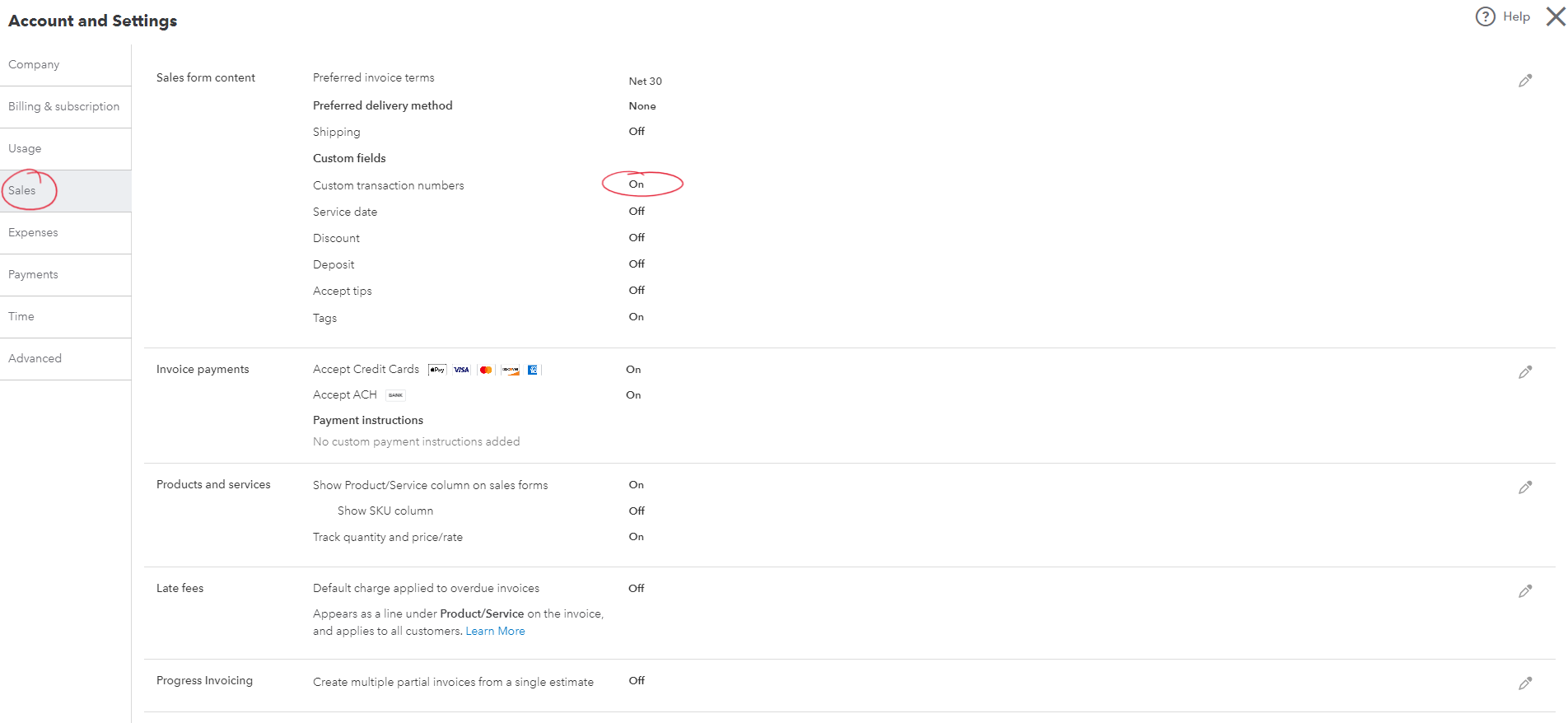Open Help via question mark icon

[x=1485, y=16]
